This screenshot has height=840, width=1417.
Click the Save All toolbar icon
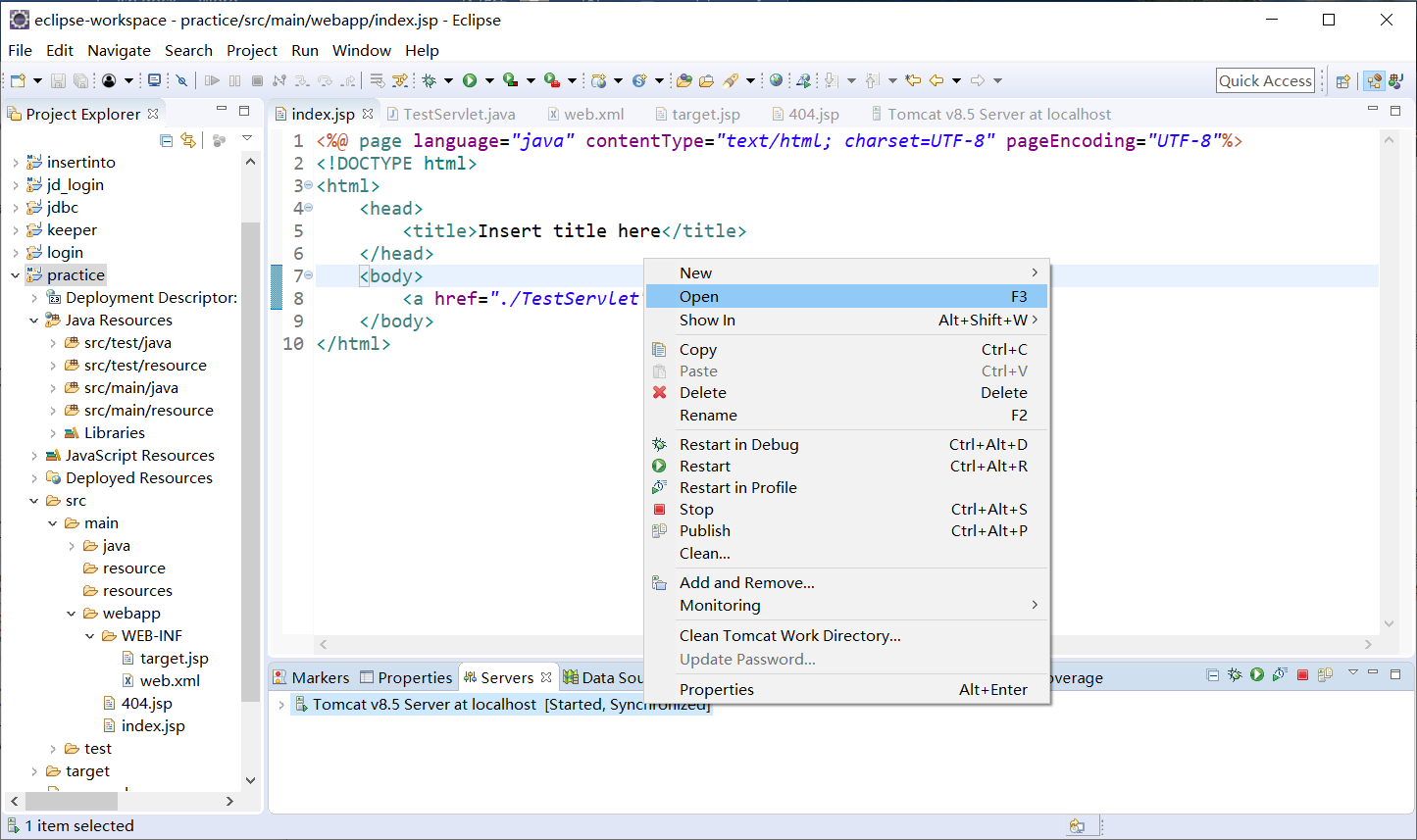point(80,80)
